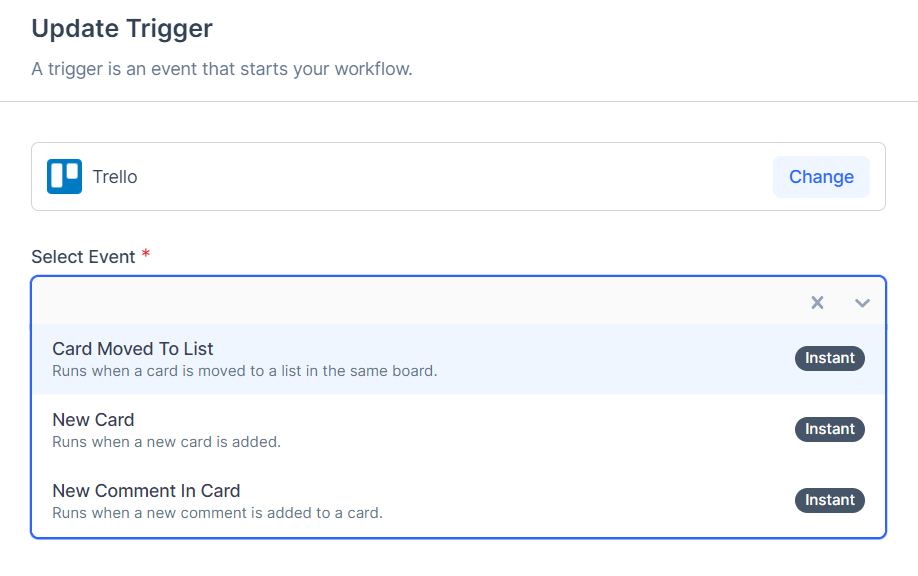
Task: Click the Update Trigger heading
Action: (x=122, y=28)
